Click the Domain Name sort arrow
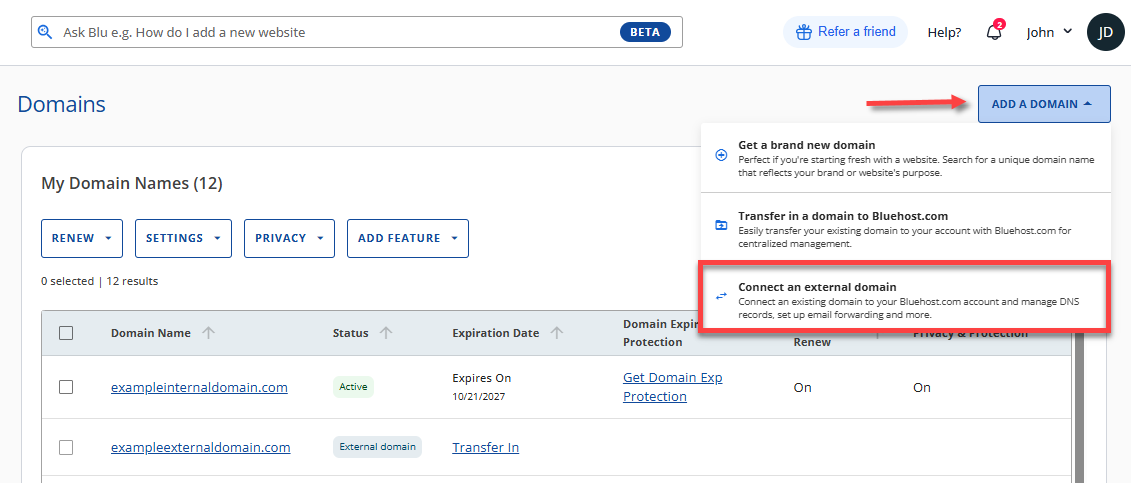 [x=208, y=333]
